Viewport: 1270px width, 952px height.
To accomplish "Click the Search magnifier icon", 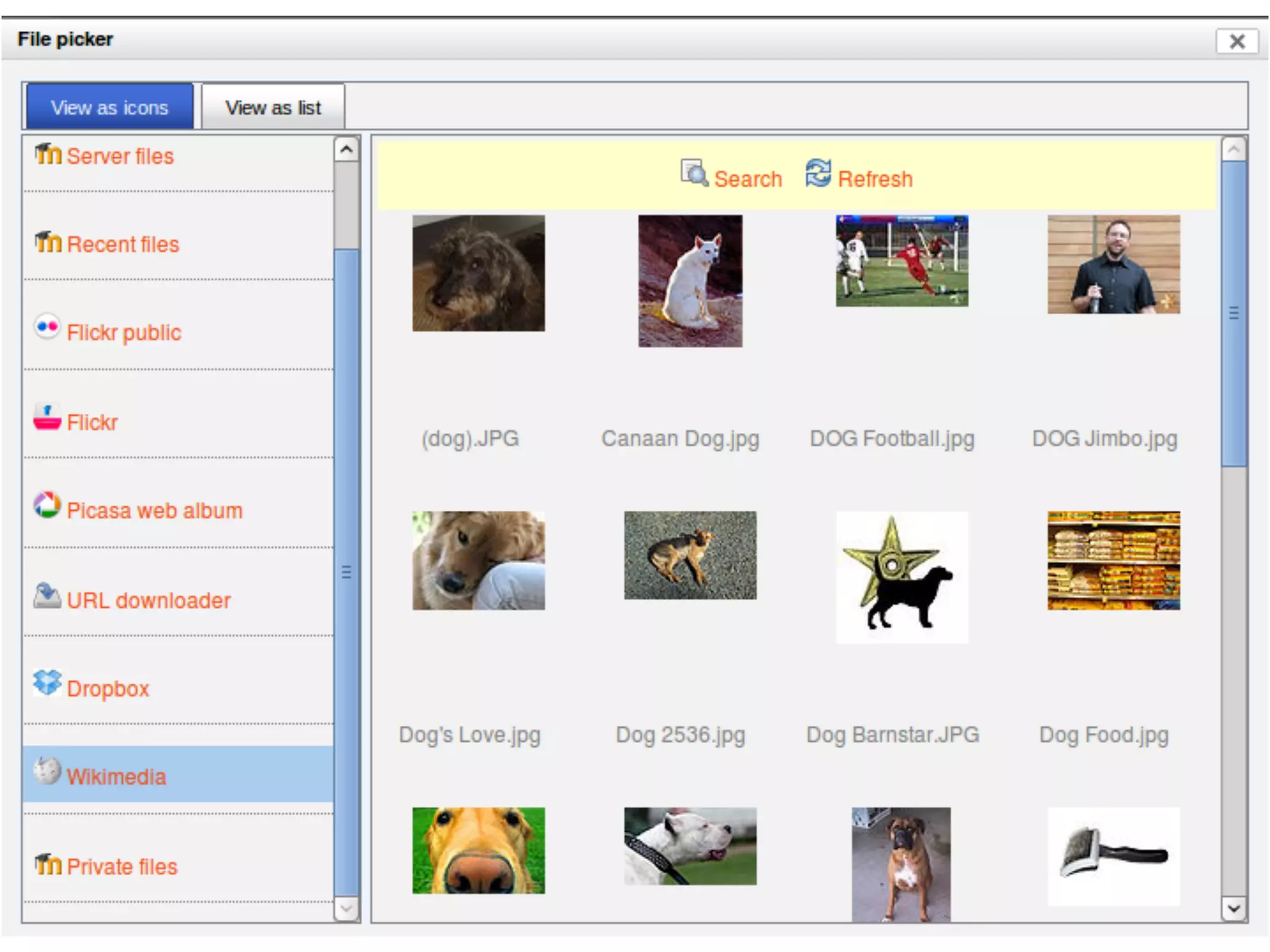I will (x=694, y=174).
